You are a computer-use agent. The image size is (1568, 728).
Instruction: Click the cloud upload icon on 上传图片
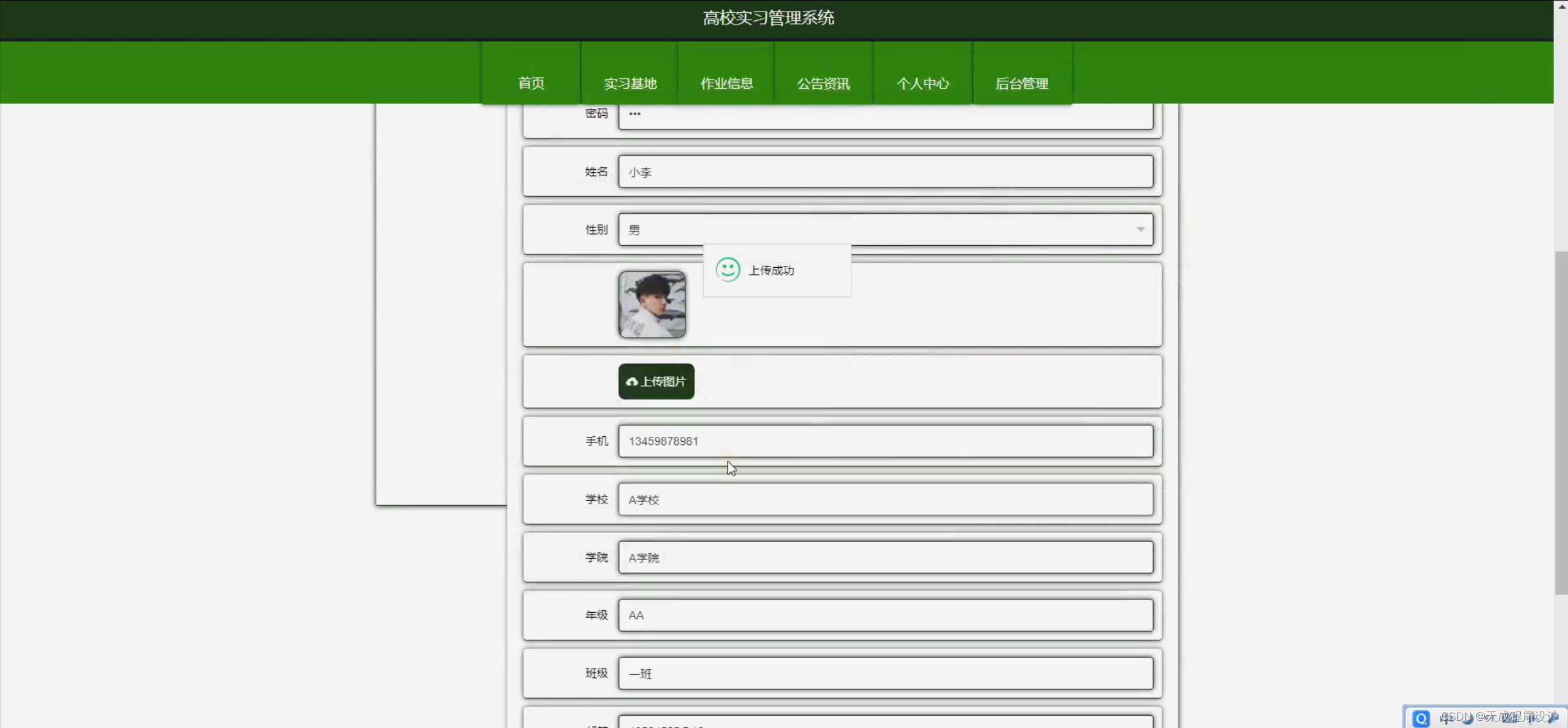[x=631, y=382]
